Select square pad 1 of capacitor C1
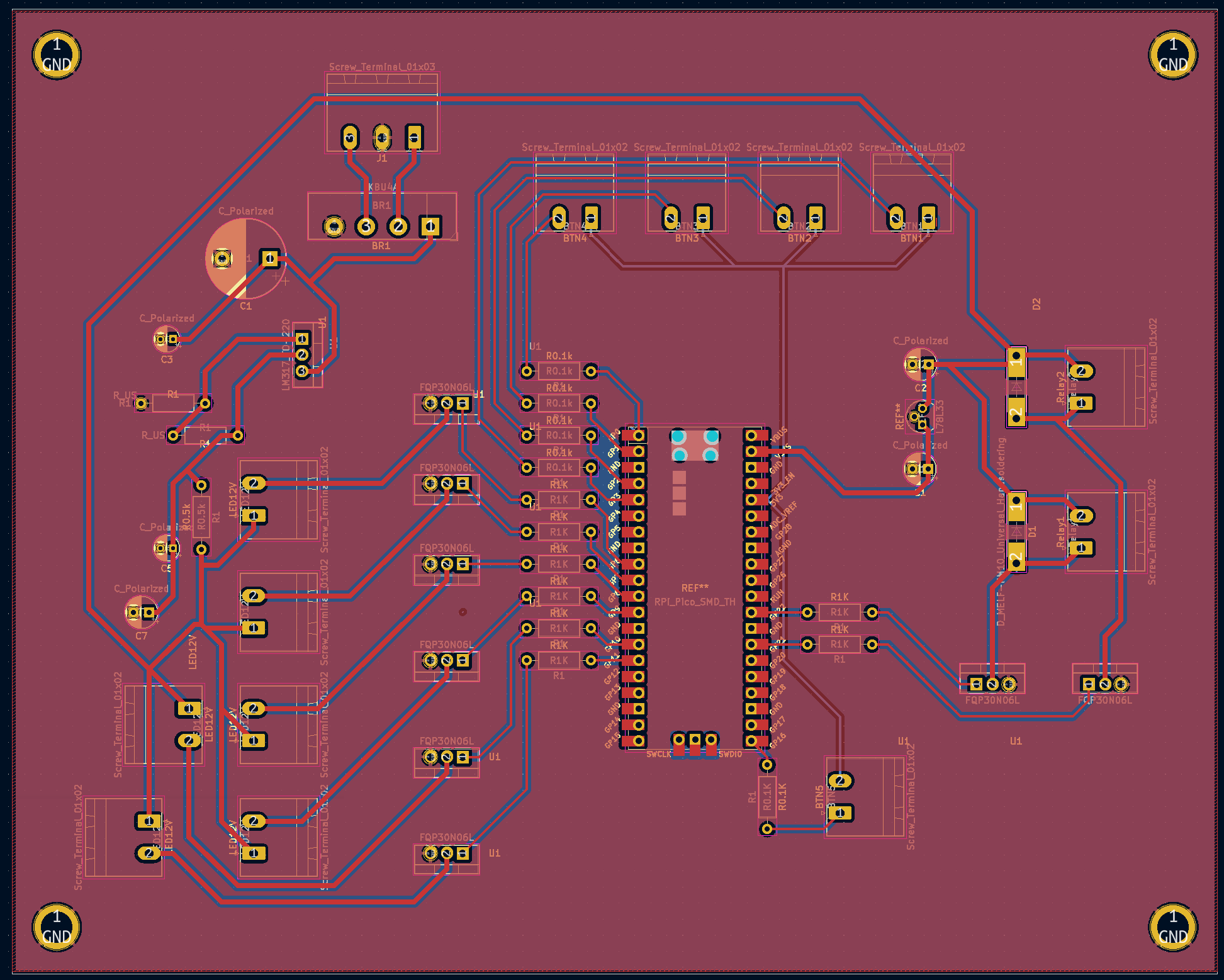This screenshot has height=980, width=1224. 269,258
